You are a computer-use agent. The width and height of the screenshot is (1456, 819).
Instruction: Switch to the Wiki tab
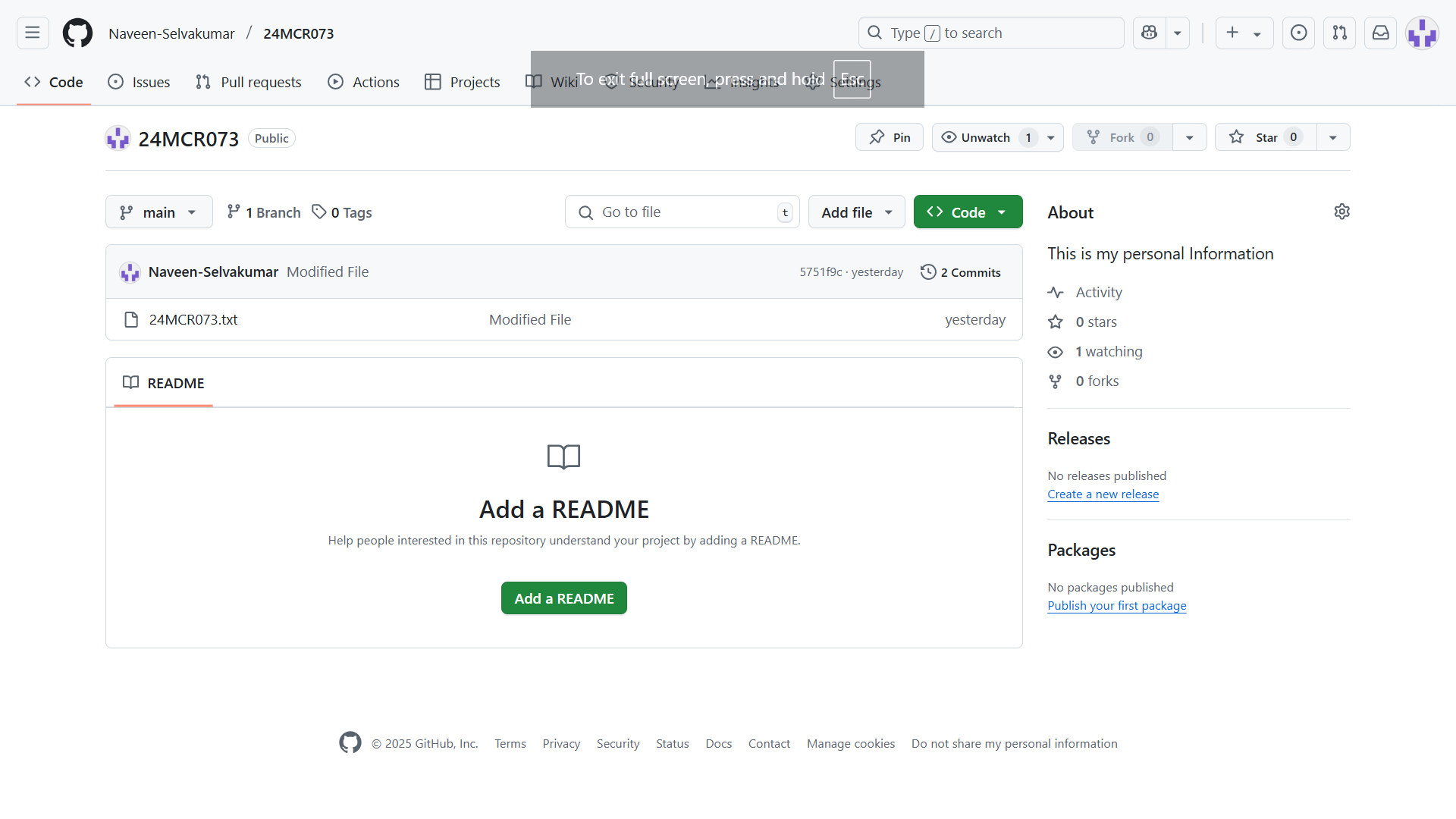(x=552, y=82)
